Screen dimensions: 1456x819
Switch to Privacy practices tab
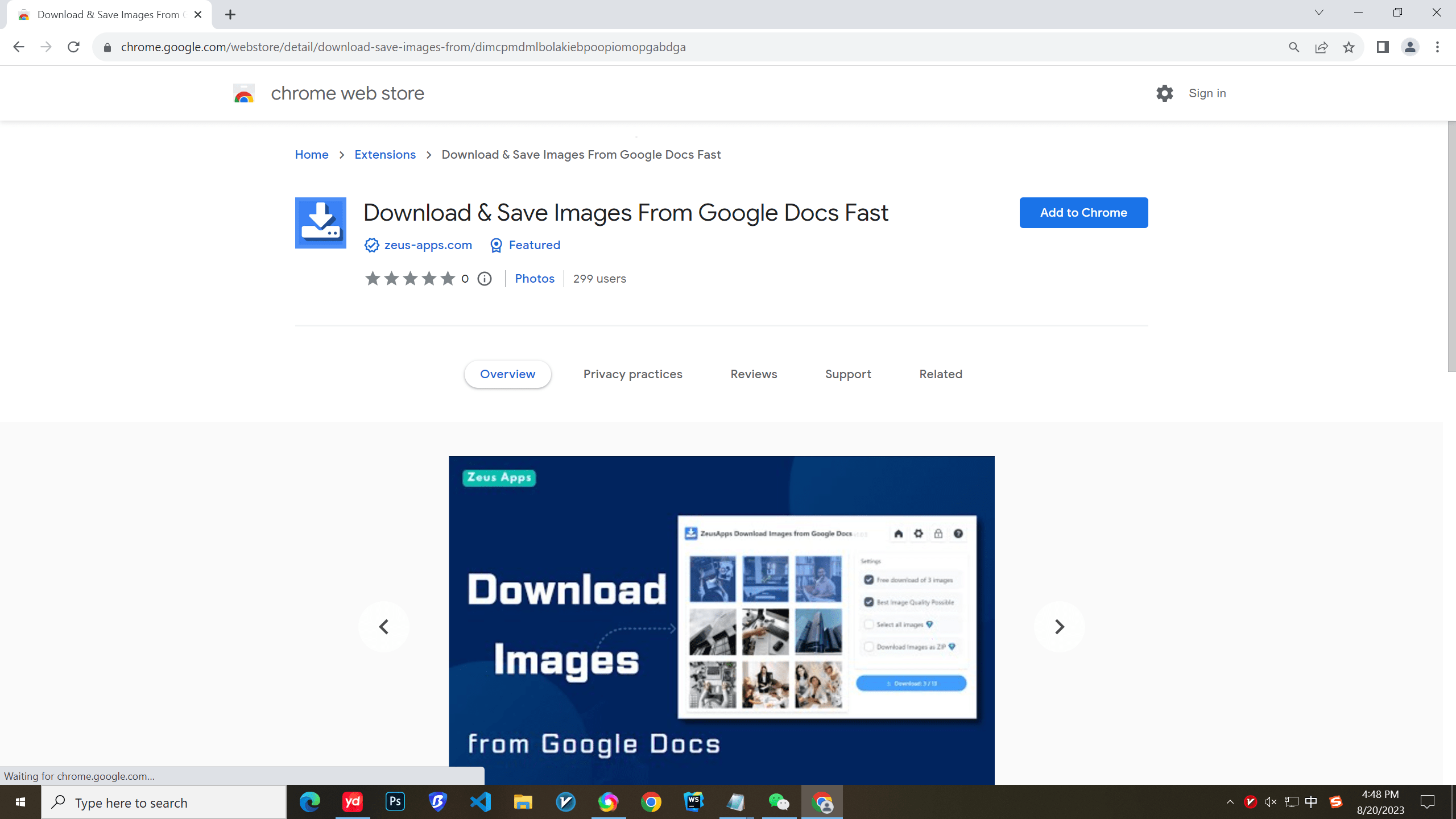click(632, 374)
